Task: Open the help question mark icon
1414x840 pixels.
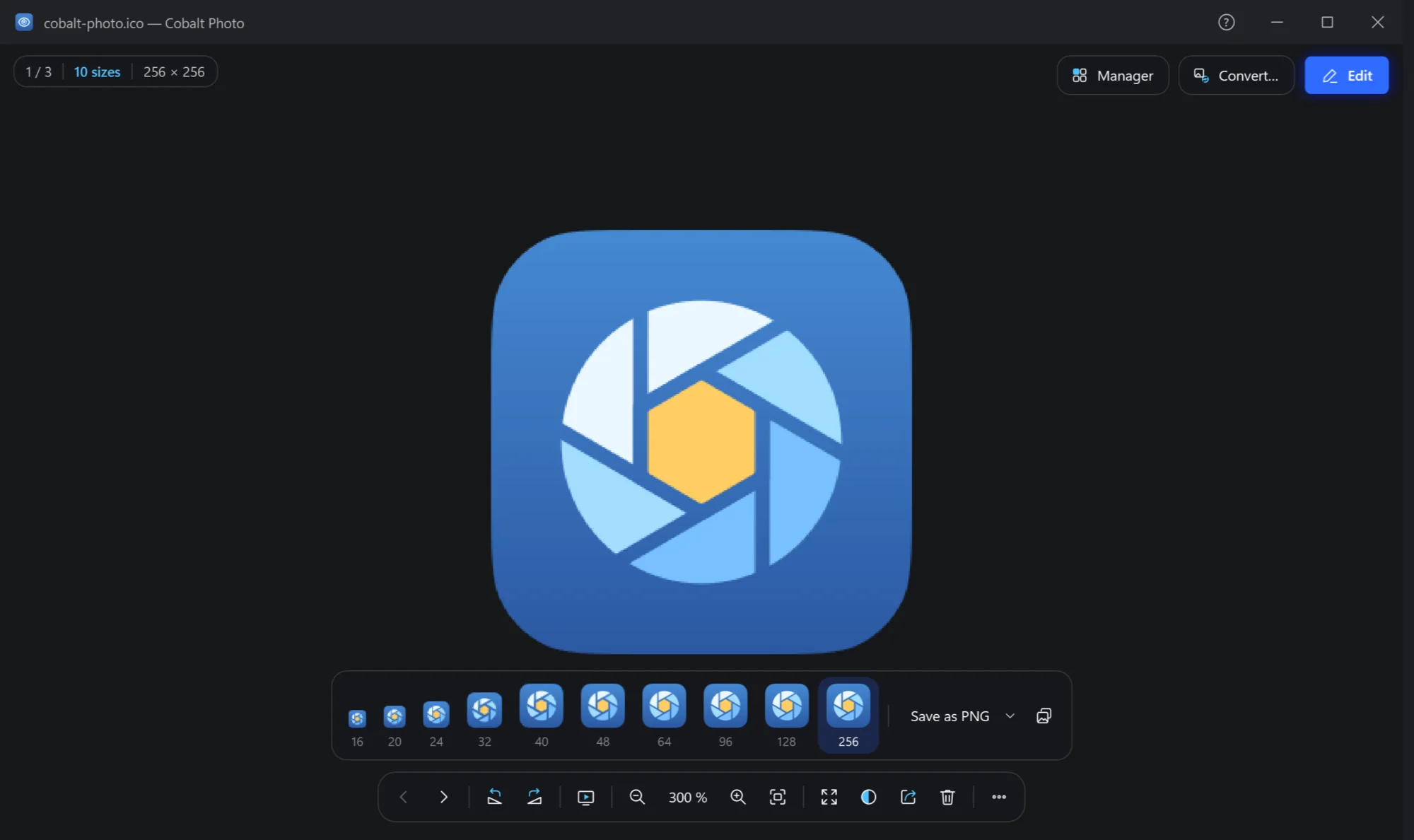Action: click(1226, 23)
